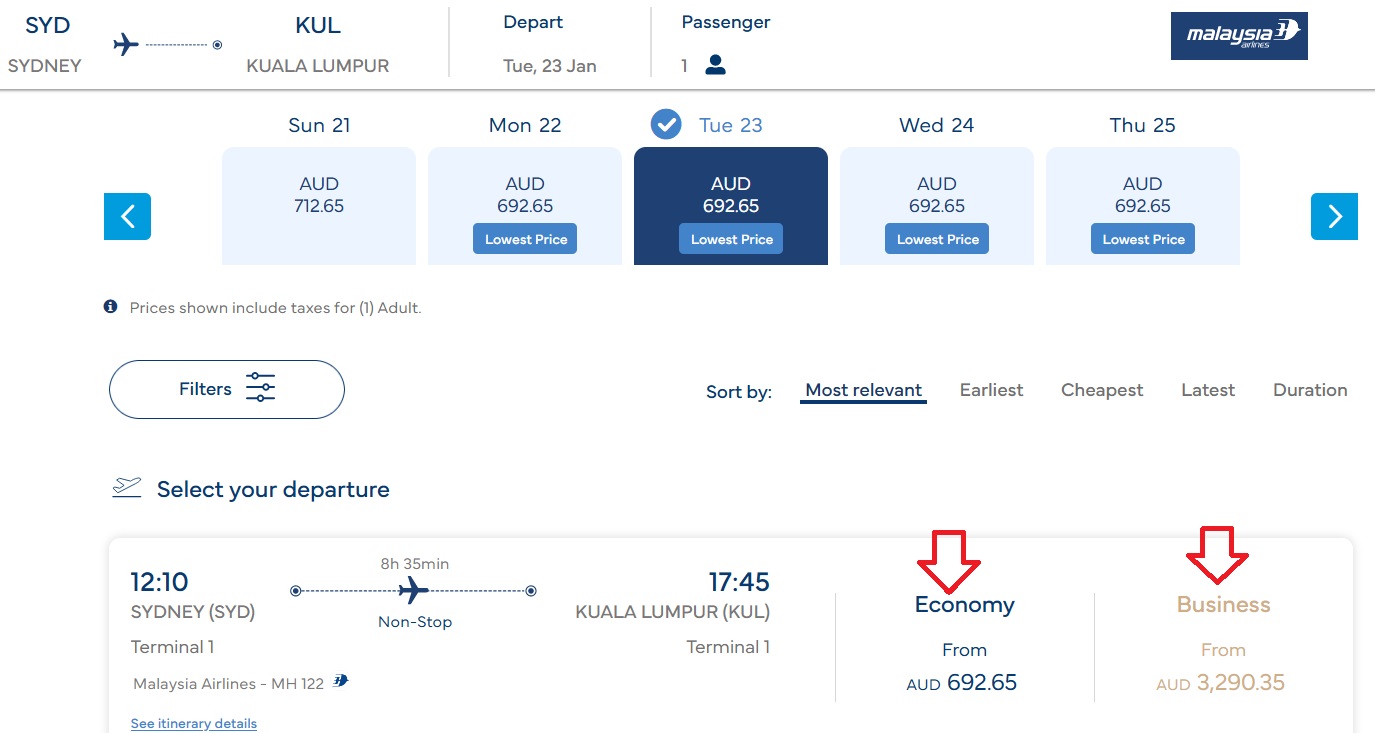Expand Economy fare options

click(x=964, y=645)
